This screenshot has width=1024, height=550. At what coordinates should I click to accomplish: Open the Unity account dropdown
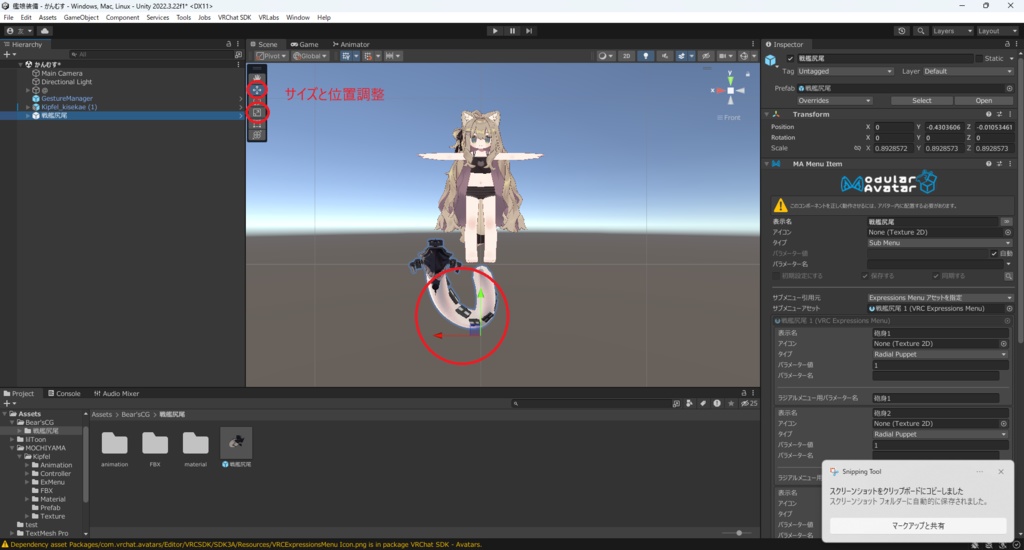tap(20, 31)
